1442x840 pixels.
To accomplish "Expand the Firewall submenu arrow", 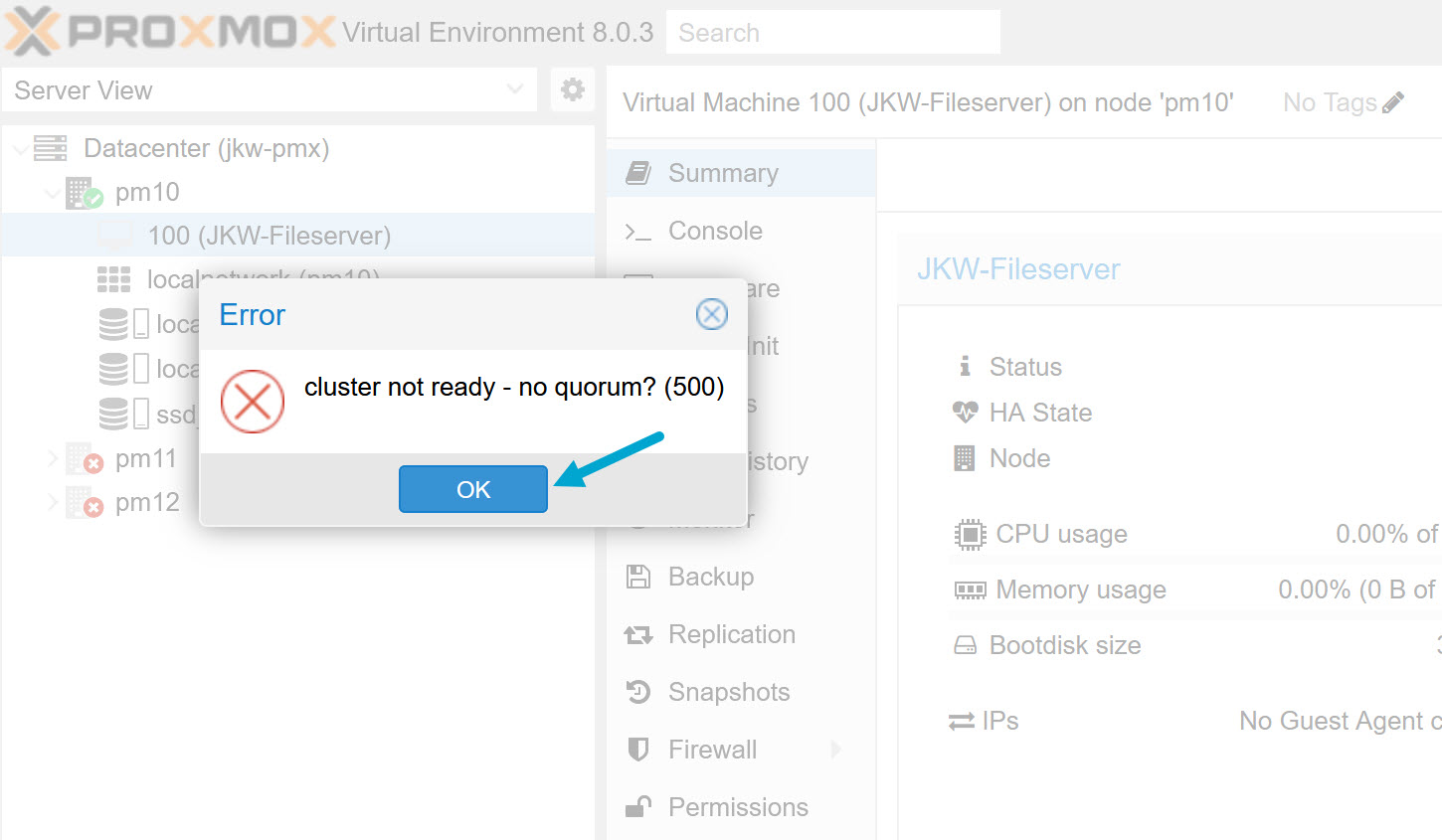I will [x=835, y=750].
